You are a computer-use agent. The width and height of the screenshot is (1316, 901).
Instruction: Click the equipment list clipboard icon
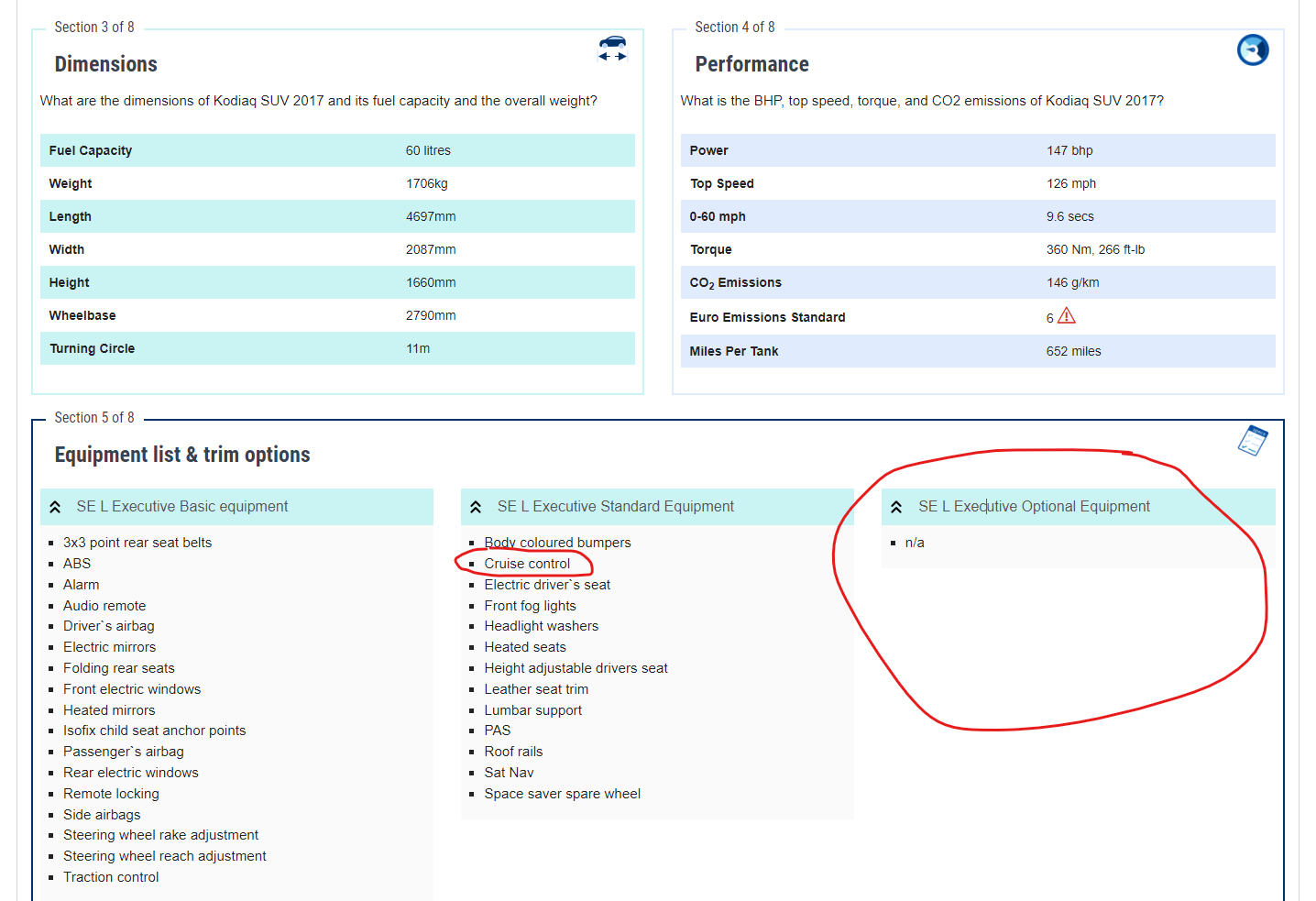pyautogui.click(x=1252, y=441)
